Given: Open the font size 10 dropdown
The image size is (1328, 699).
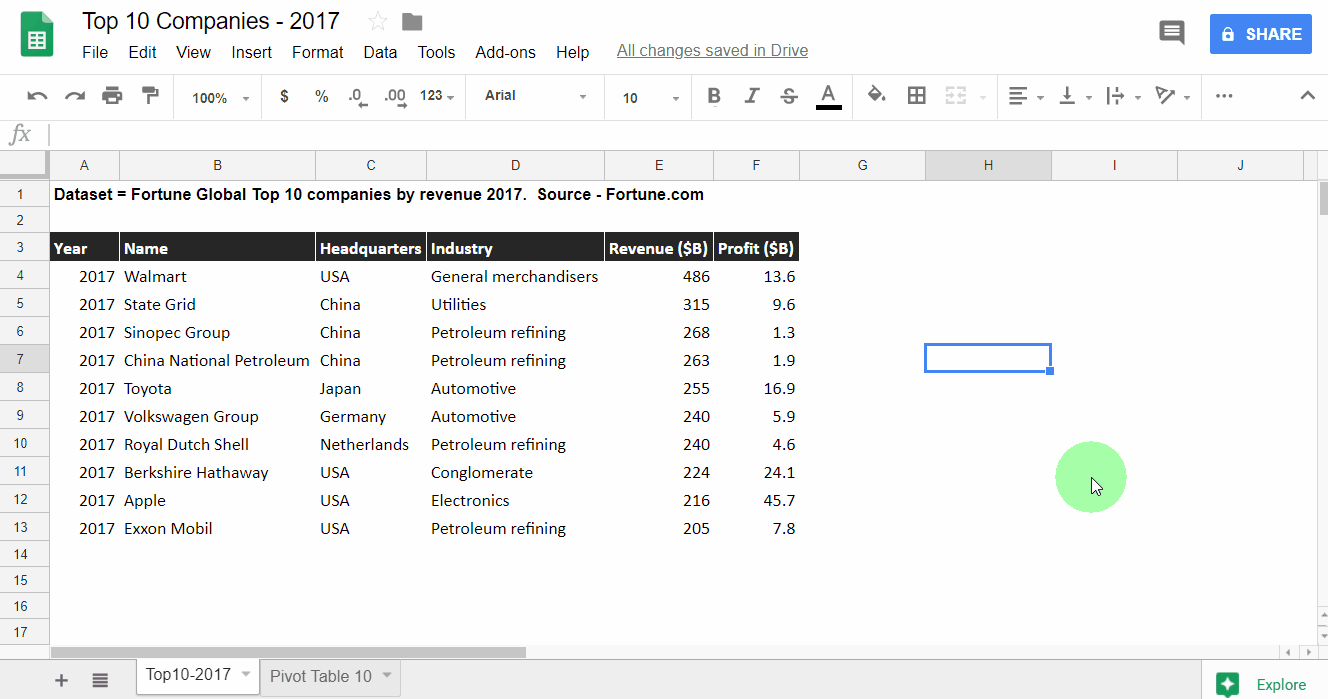Looking at the screenshot, I should (x=650, y=98).
